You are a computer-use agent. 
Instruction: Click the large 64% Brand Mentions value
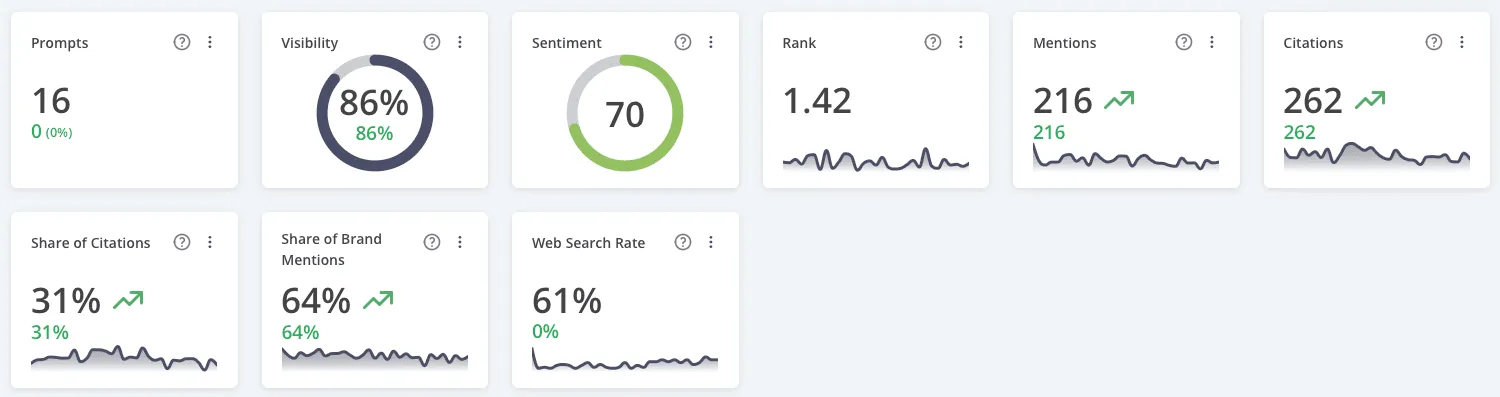point(317,301)
